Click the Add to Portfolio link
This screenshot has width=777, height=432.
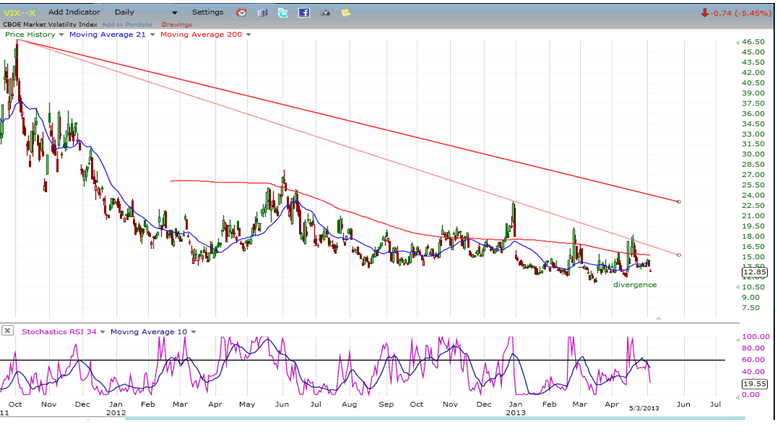pyautogui.click(x=127, y=24)
